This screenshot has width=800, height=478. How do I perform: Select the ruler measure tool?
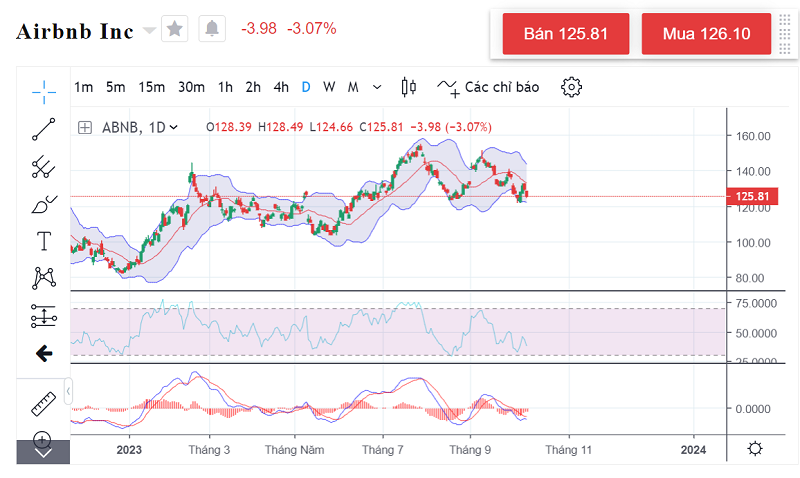point(43,402)
